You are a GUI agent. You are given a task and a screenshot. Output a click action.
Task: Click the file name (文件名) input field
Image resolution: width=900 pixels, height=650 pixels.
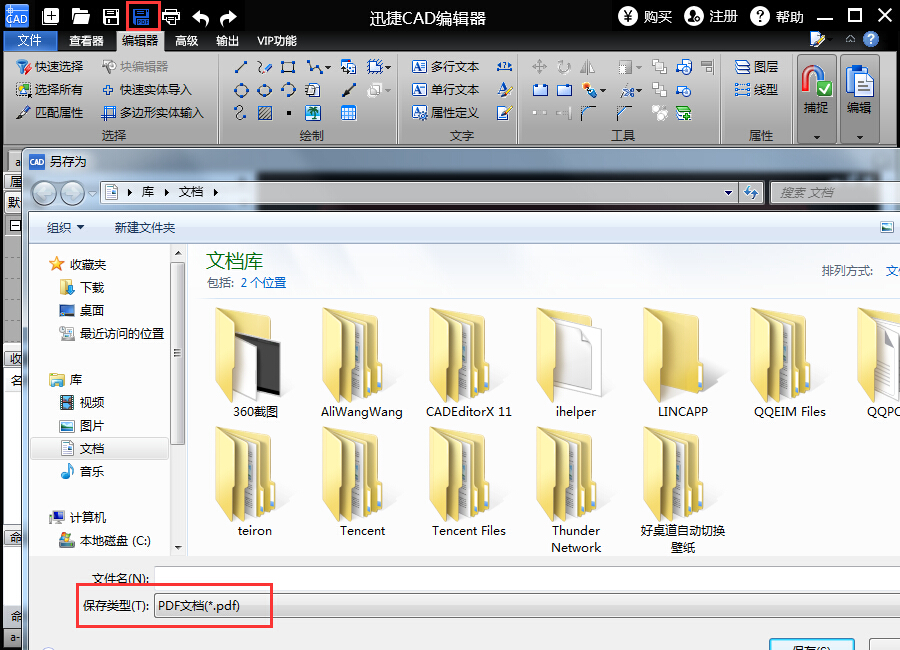tap(527, 578)
